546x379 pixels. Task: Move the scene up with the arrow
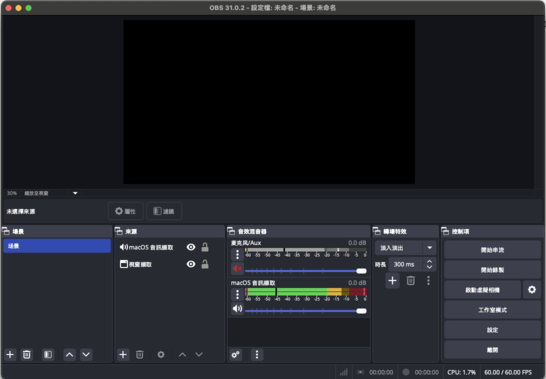pos(70,355)
